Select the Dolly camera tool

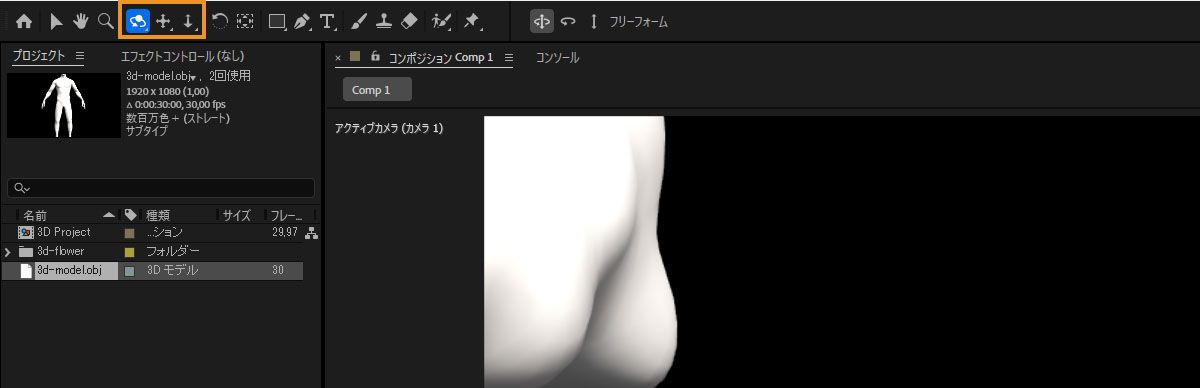tap(189, 21)
